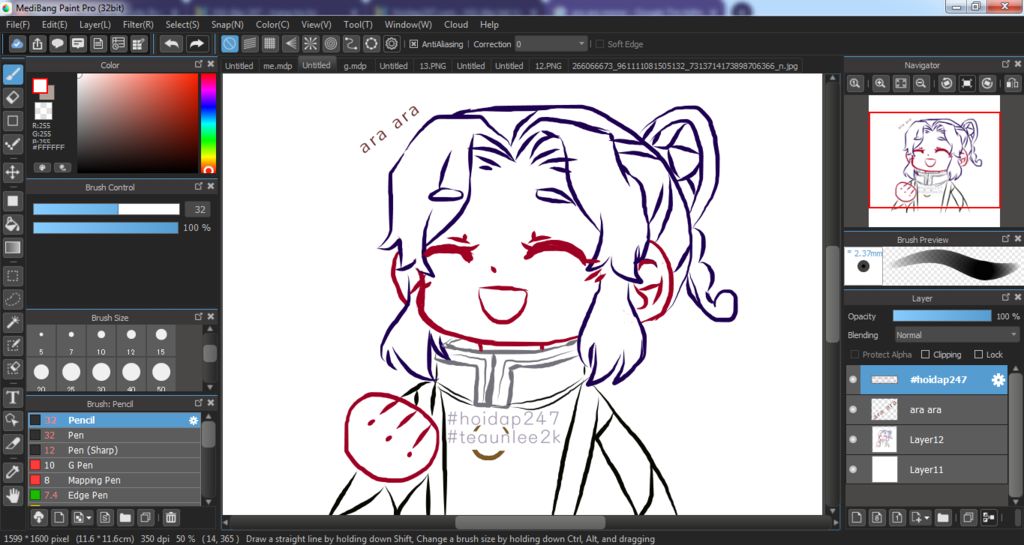Click the export/share icon in toolbar

37,44
